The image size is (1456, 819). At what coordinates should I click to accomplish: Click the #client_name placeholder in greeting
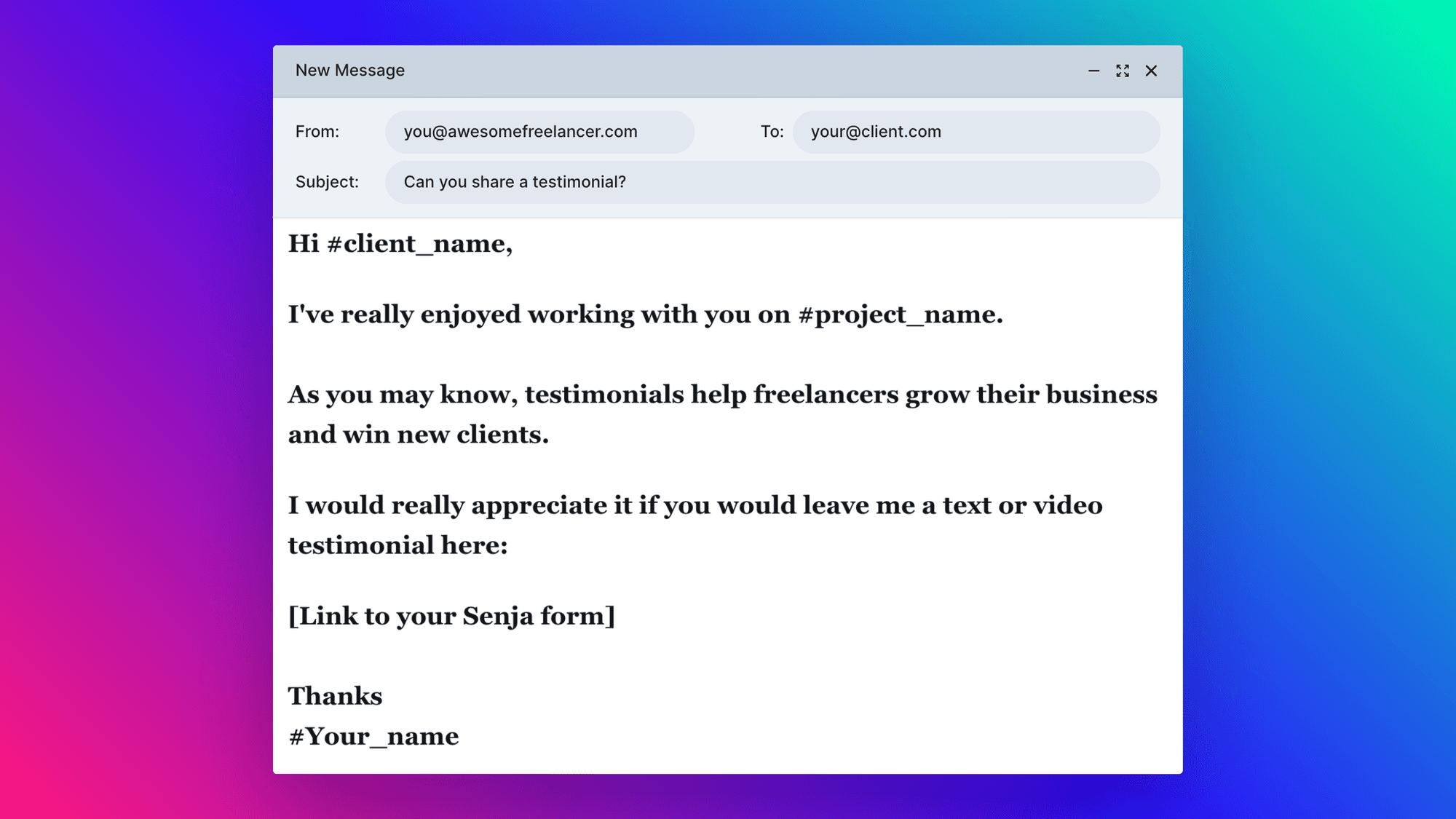(419, 244)
